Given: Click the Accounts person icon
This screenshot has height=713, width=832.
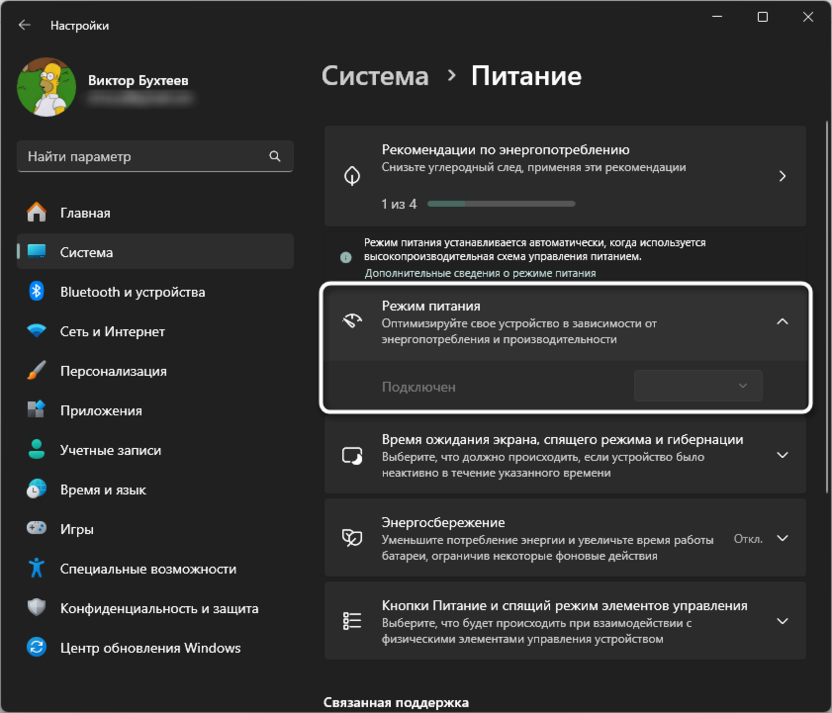Looking at the screenshot, I should pos(37,450).
